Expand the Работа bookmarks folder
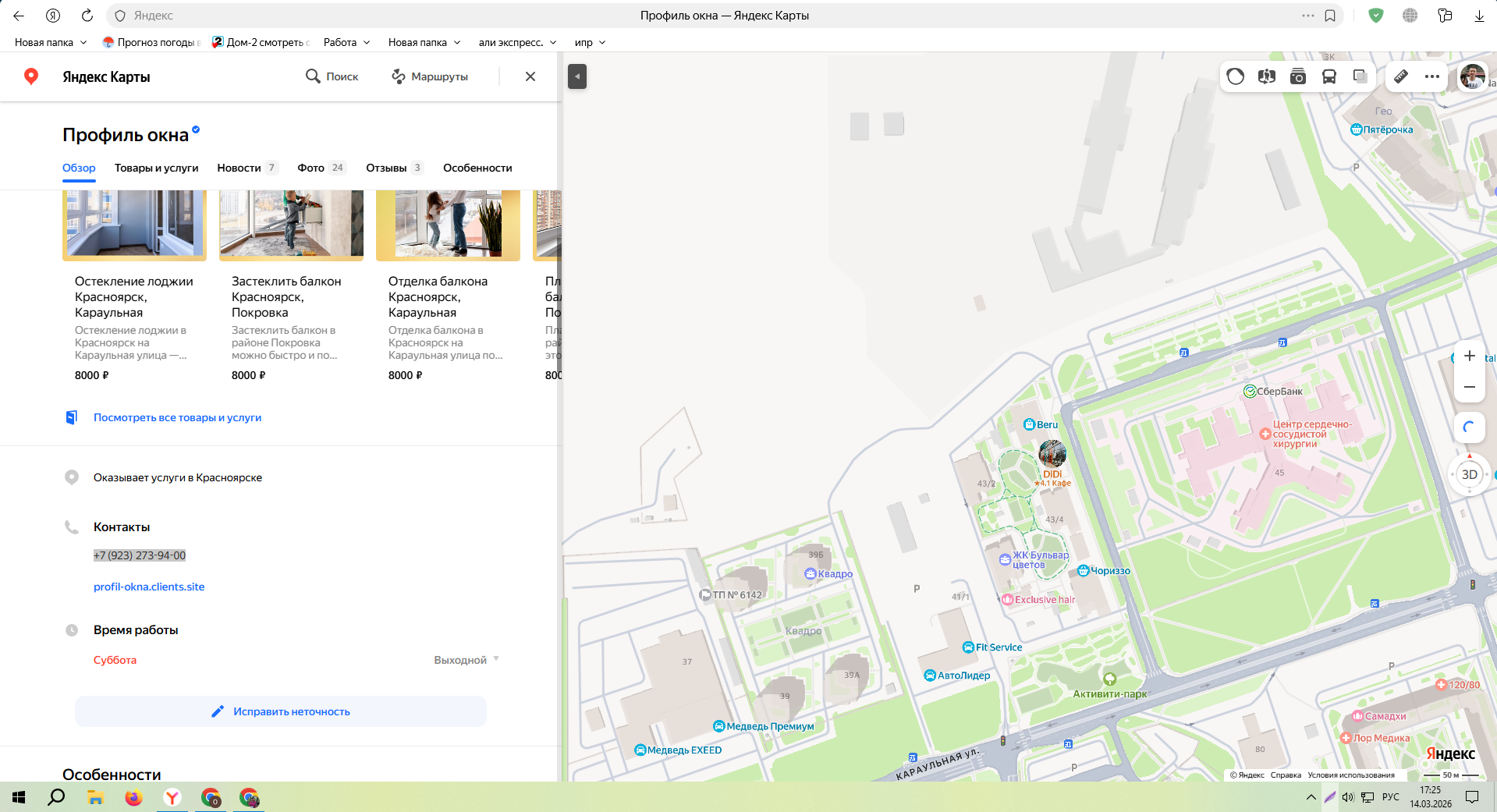This screenshot has width=1497, height=812. click(347, 42)
